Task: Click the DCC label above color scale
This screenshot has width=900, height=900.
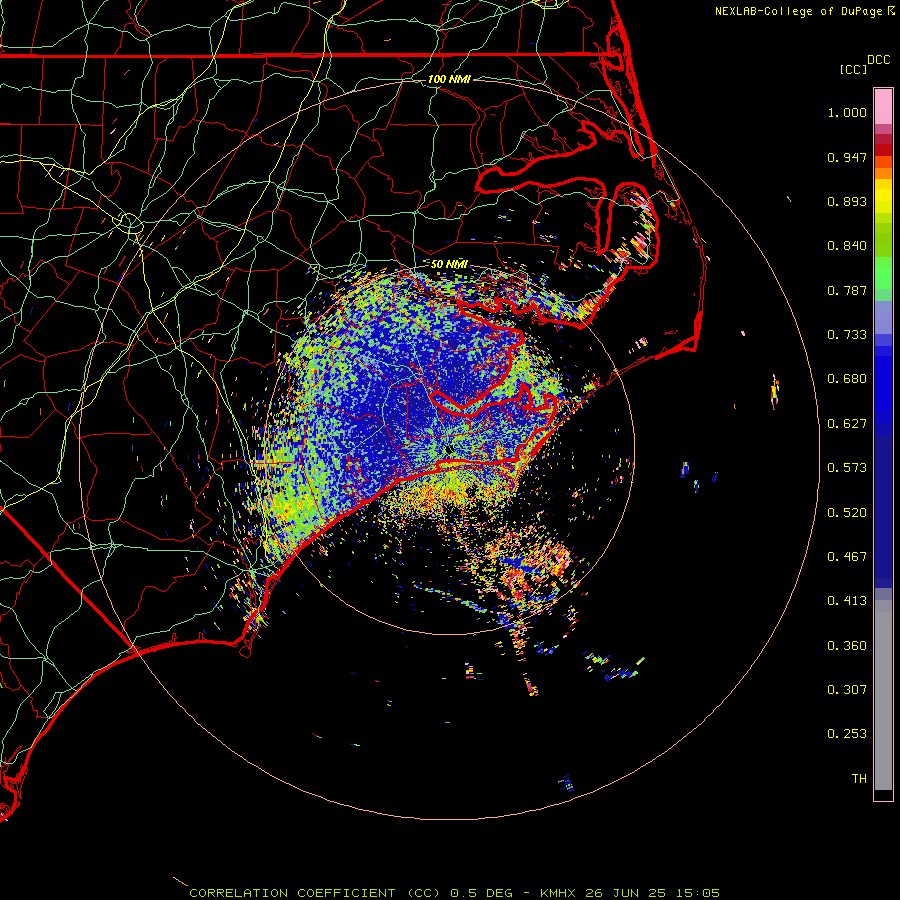Action: pyautogui.click(x=878, y=60)
